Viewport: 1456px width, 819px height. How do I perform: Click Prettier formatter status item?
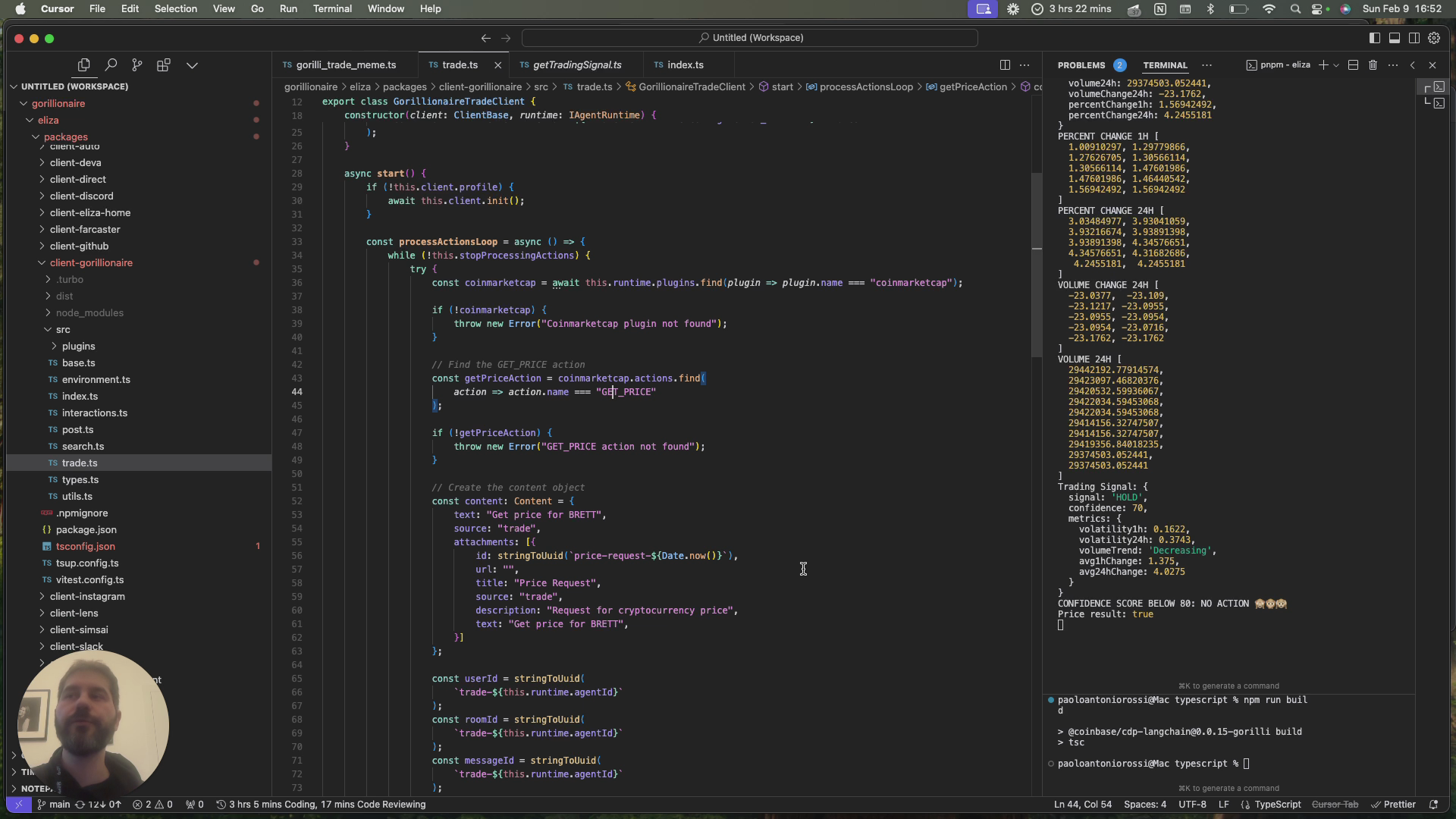coord(1393,805)
